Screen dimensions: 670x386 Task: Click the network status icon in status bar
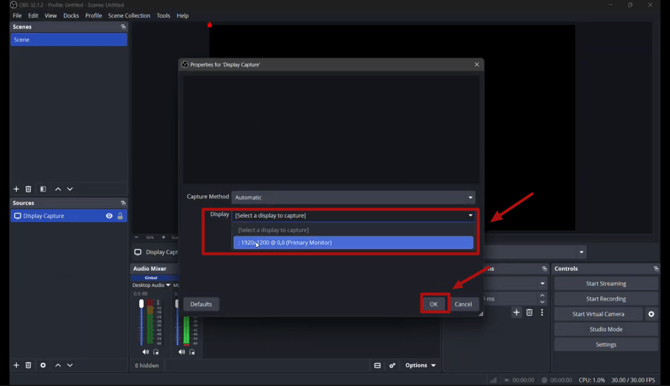tap(493, 380)
